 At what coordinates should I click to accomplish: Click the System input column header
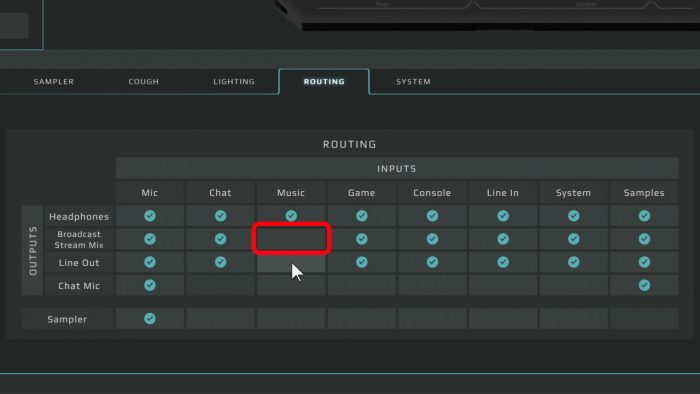pyautogui.click(x=574, y=193)
